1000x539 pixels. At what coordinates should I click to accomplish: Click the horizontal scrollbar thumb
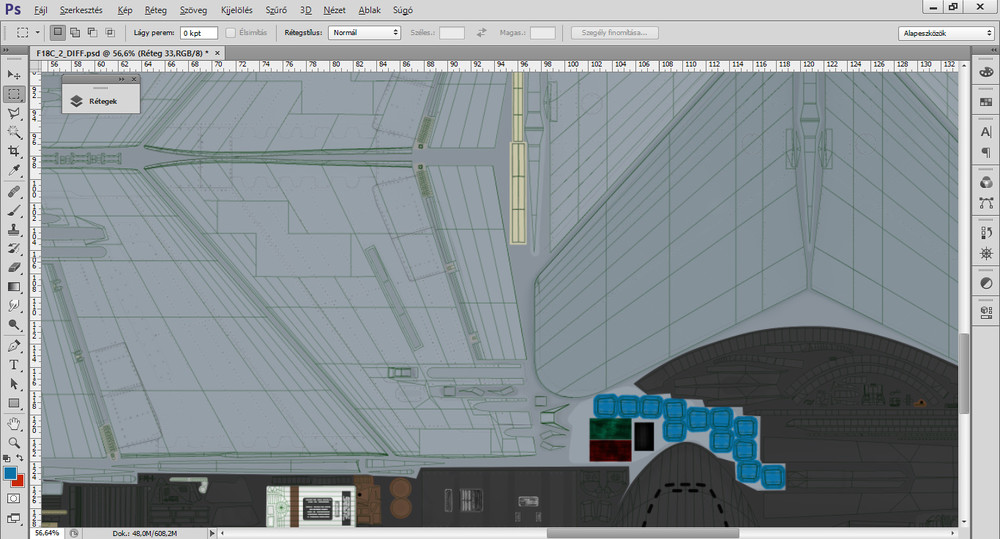(x=642, y=533)
